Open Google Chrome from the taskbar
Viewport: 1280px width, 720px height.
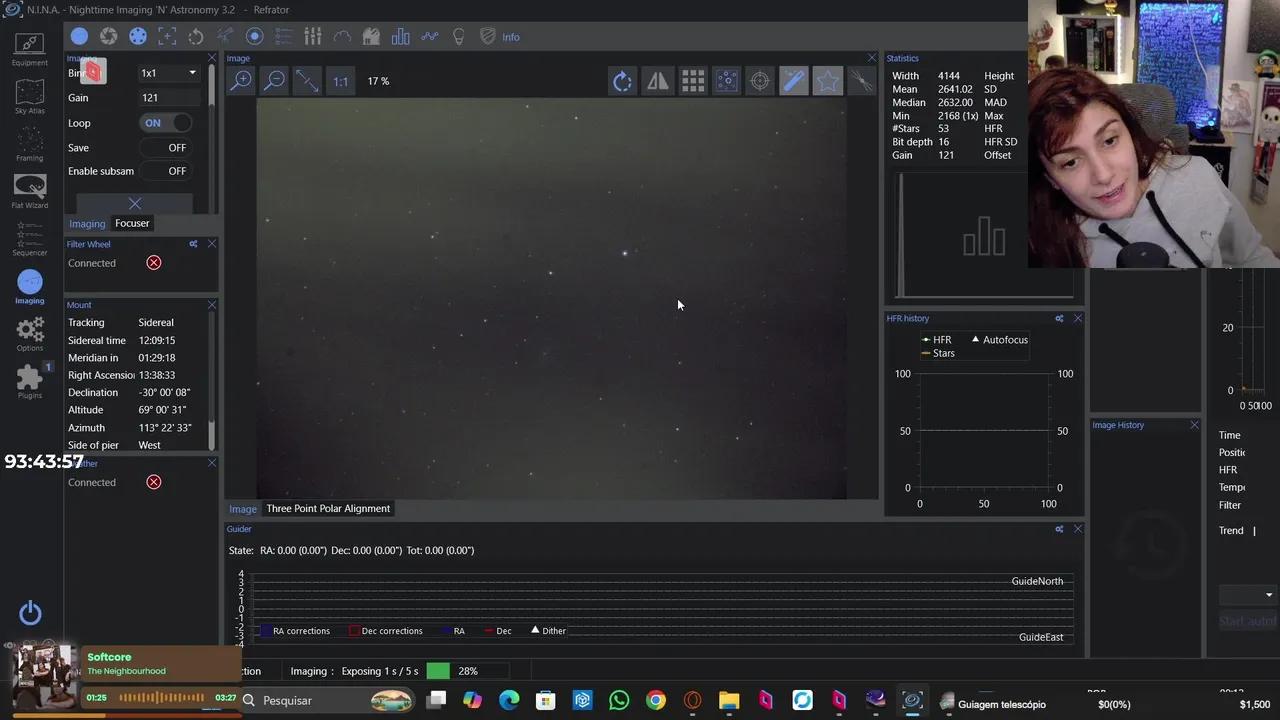pos(656,701)
